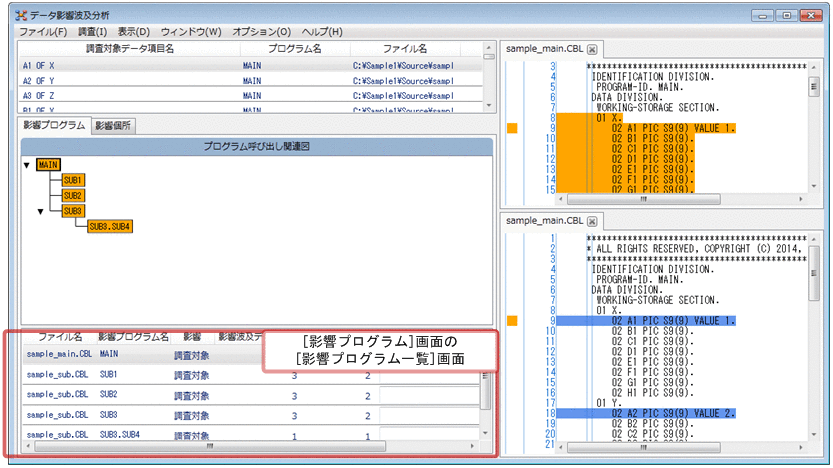Select the SUB3 program node
This screenshot has width=833, height=468.
point(73,211)
